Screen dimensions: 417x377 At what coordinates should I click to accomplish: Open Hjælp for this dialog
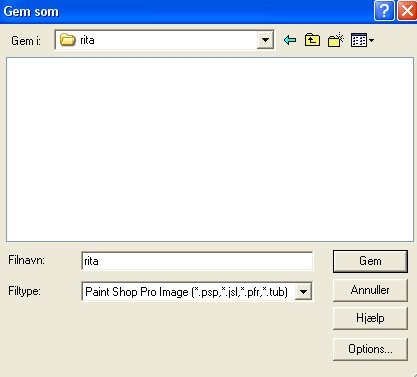click(x=370, y=318)
